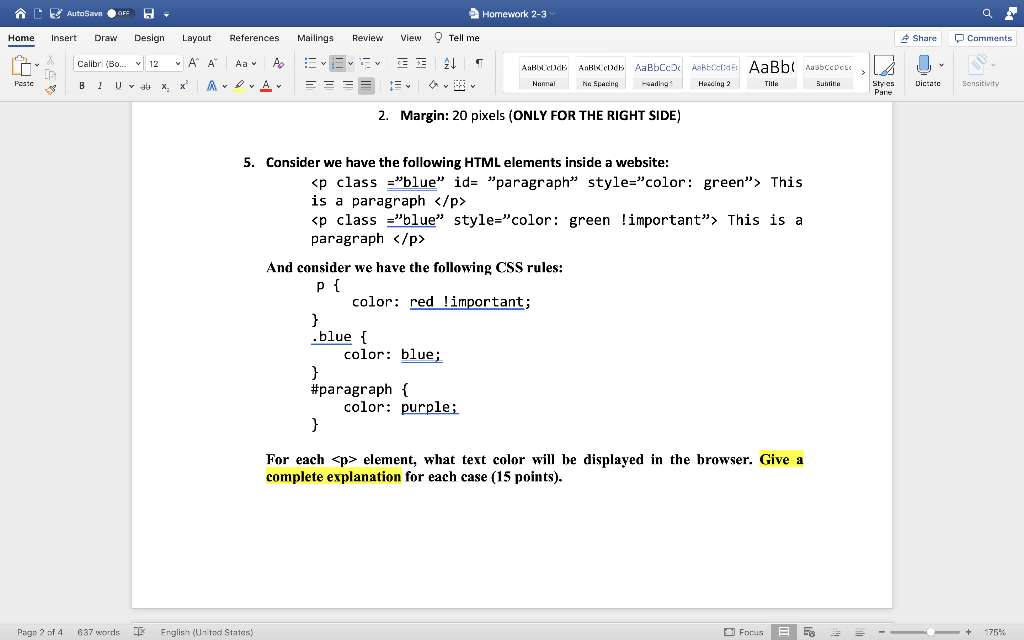Screen dimensions: 1024x640
Task: Open the Styles Pane
Action: 884,70
